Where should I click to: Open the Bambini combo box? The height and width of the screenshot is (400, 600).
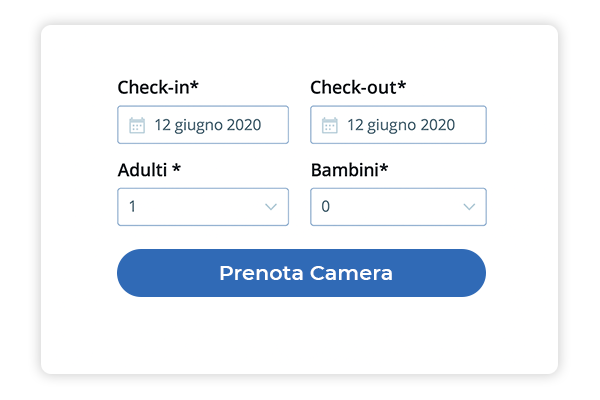(x=398, y=207)
